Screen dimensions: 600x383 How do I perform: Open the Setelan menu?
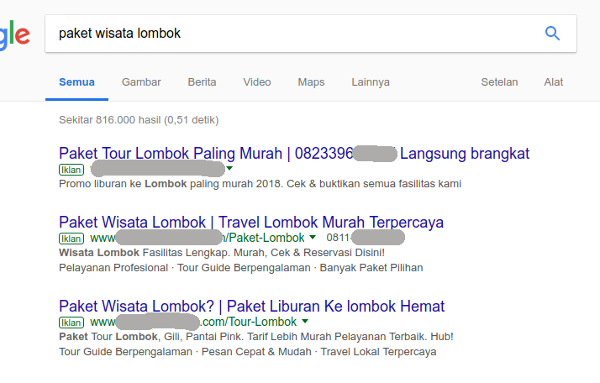tap(499, 82)
